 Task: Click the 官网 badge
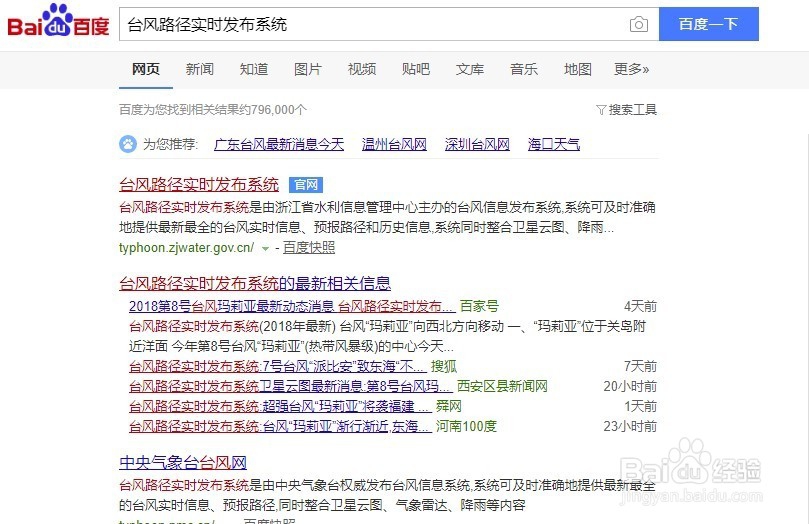306,185
